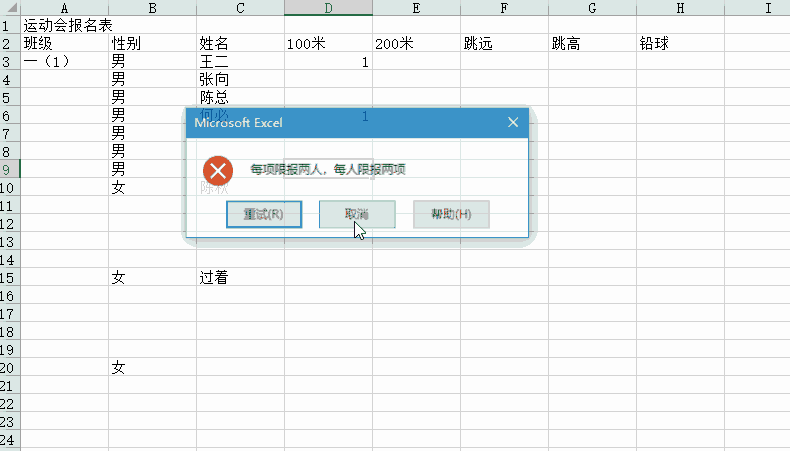Click the 男 cell in row 4
Image resolution: width=790 pixels, height=451 pixels.
pos(152,79)
